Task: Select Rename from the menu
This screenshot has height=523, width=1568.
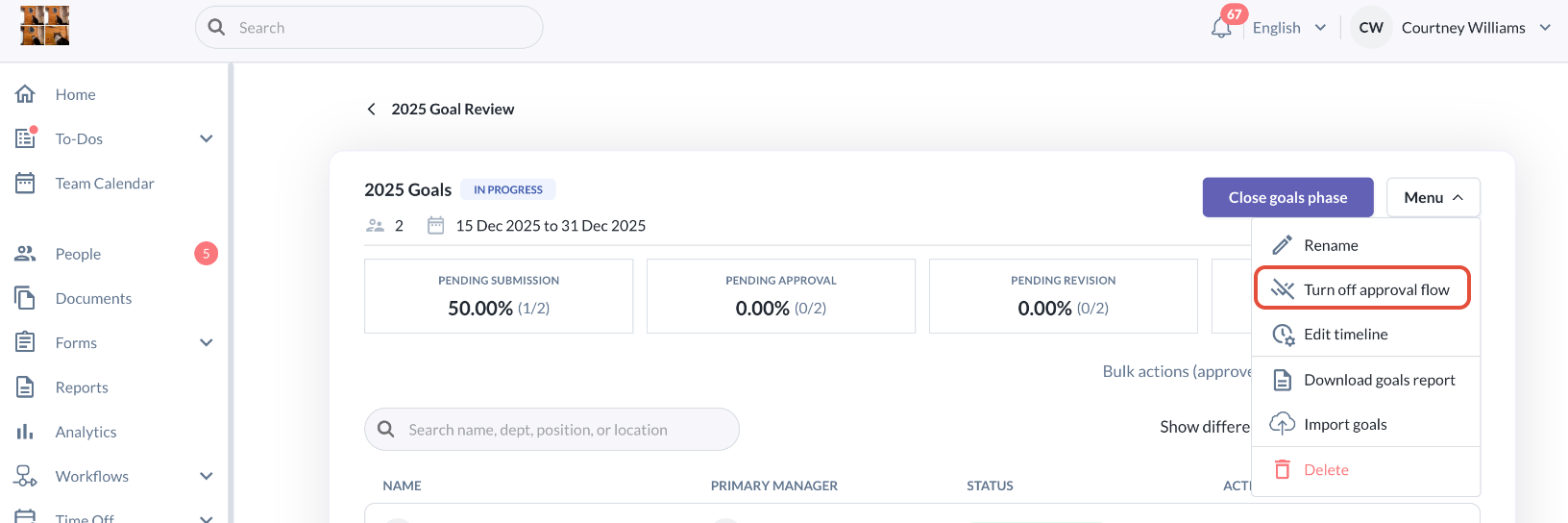Action: pos(1365,245)
